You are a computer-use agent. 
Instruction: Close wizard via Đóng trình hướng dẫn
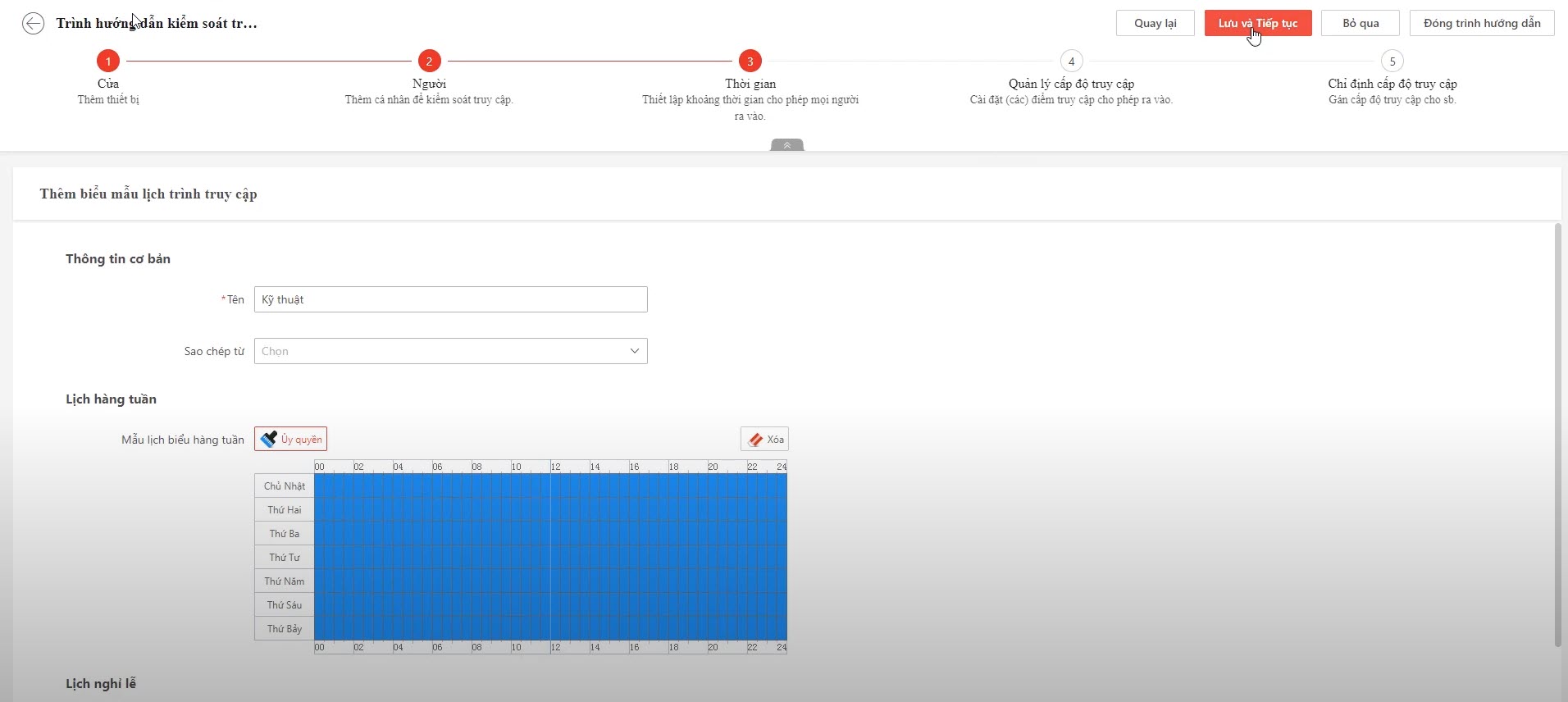pos(1481,23)
